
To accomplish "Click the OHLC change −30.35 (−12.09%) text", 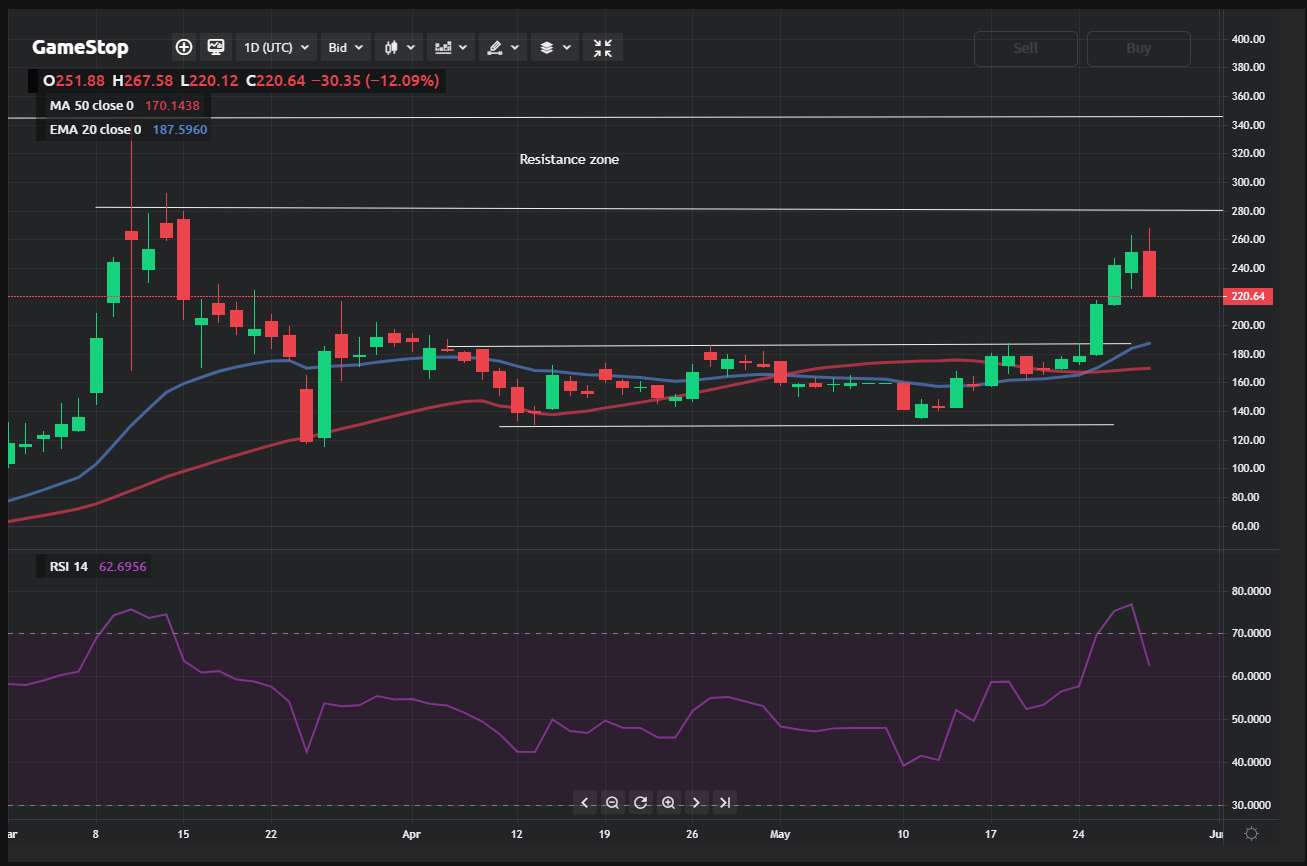I will [375, 81].
